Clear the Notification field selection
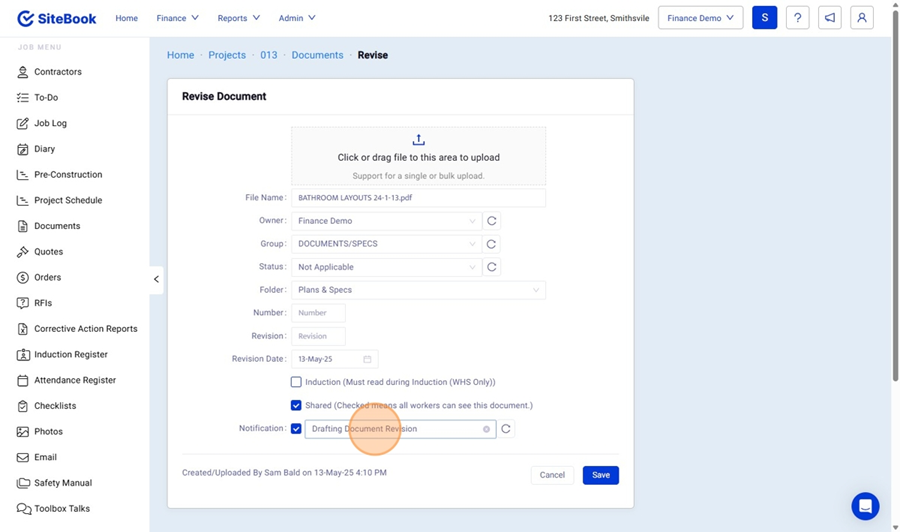The height and width of the screenshot is (532, 900). [486, 429]
